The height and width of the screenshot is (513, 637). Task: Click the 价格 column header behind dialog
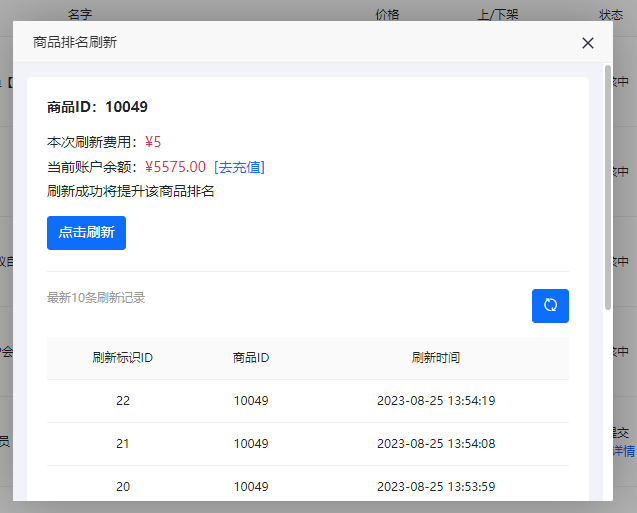[387, 14]
